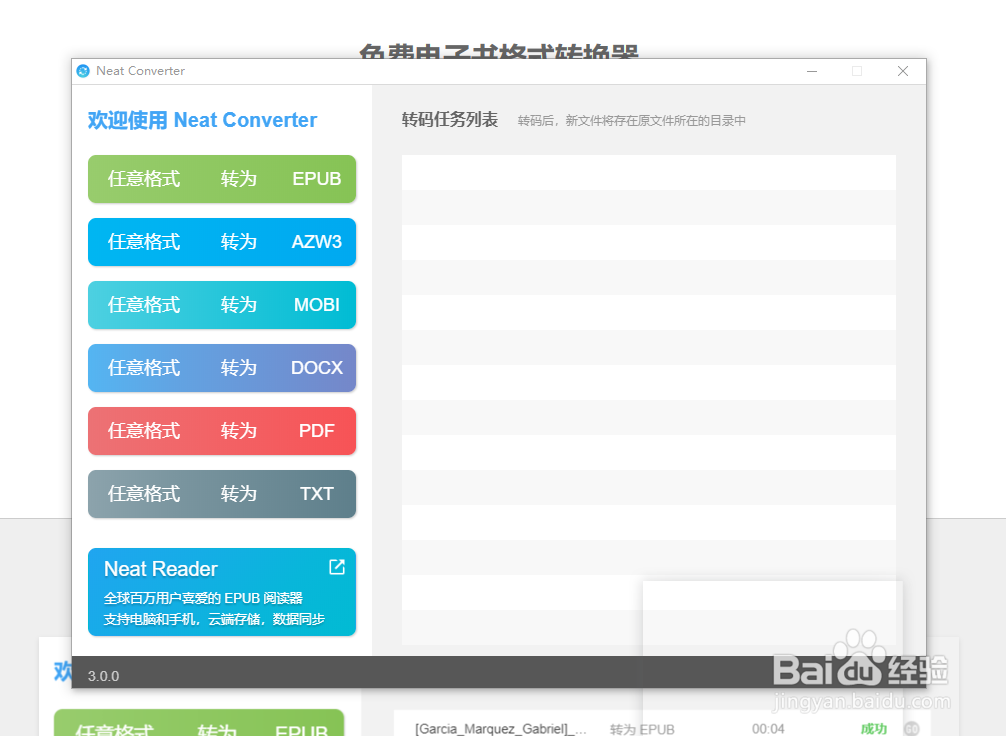Click the Neat Converter app icon in title bar
Viewport: 1006px width, 736px height.
[x=83, y=71]
